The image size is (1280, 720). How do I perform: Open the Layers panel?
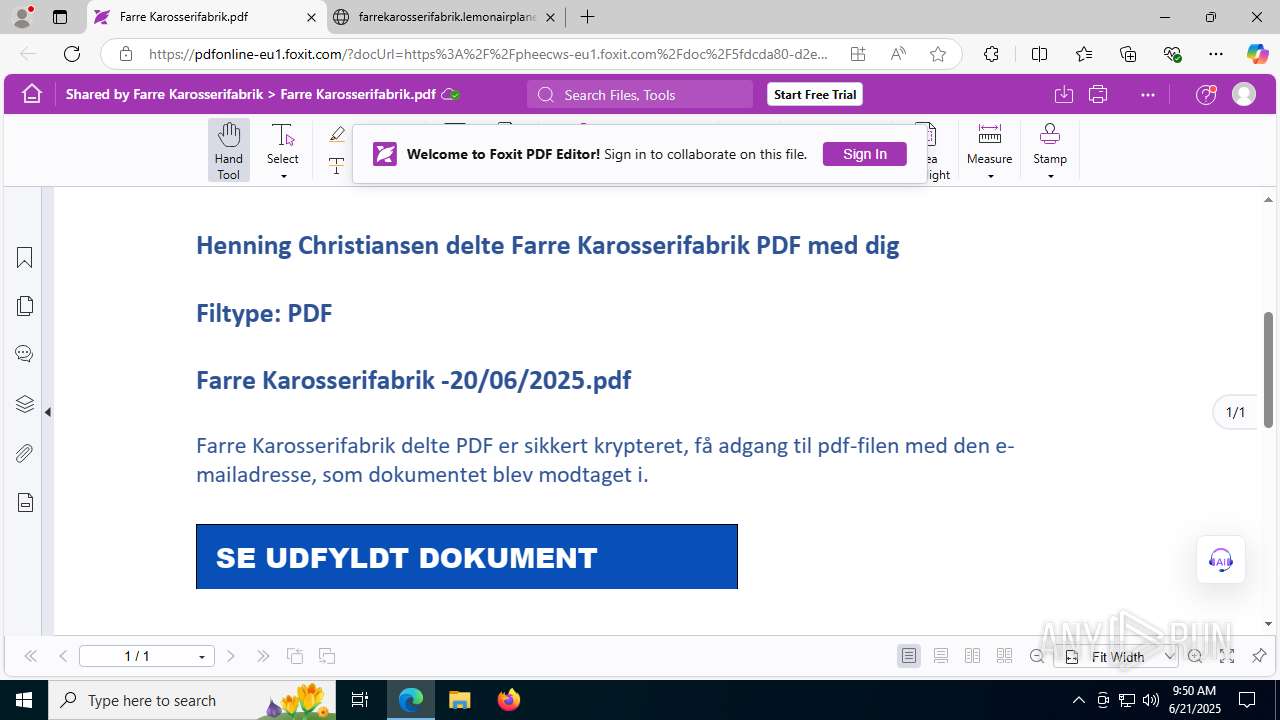[25, 404]
